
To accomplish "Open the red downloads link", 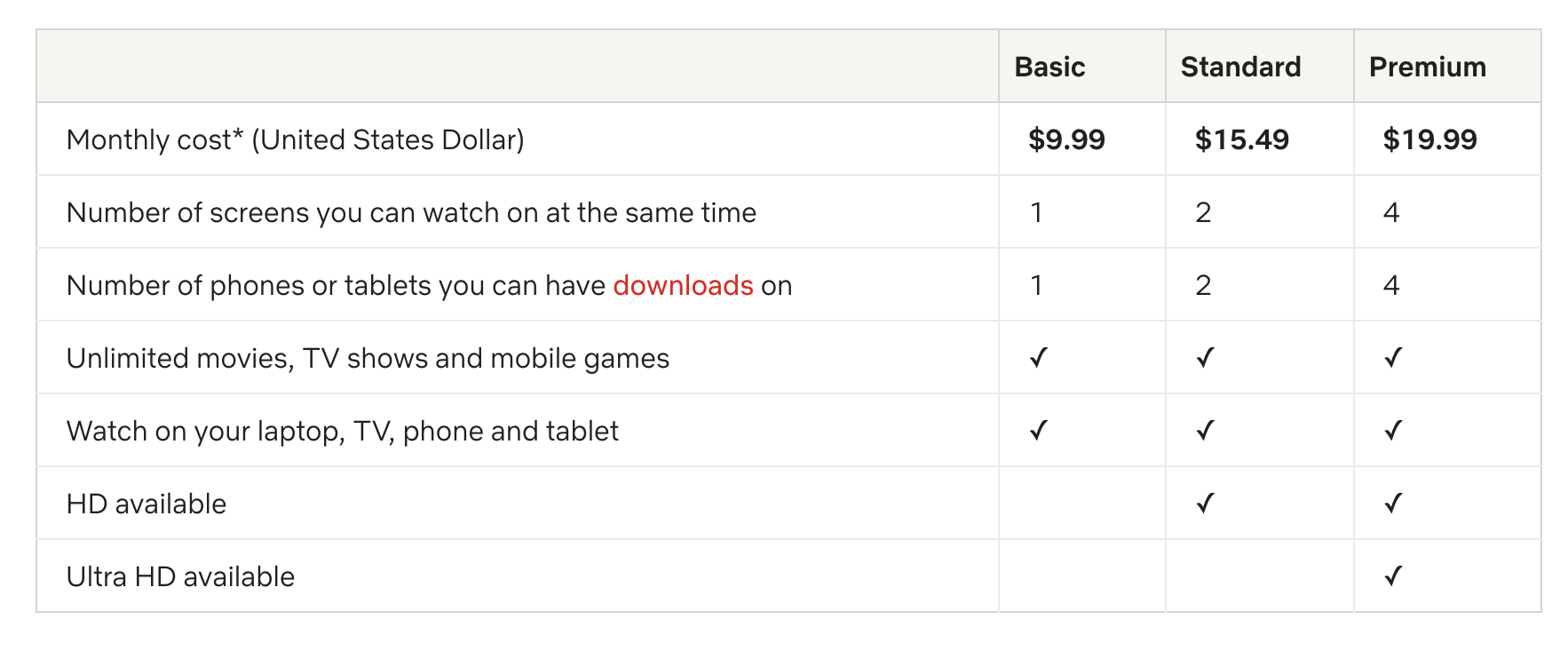I will point(683,286).
